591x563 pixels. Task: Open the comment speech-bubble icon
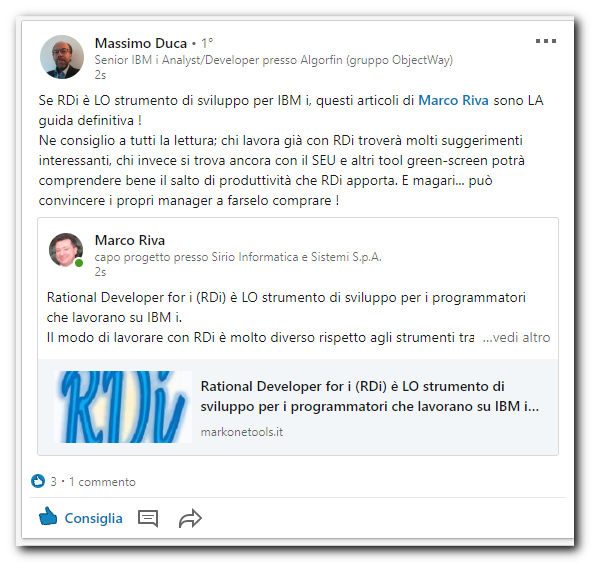[x=148, y=519]
